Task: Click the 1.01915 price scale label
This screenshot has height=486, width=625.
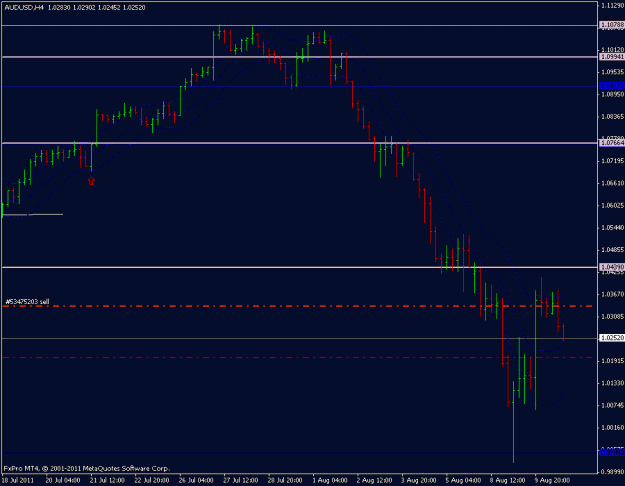Action: (613, 361)
